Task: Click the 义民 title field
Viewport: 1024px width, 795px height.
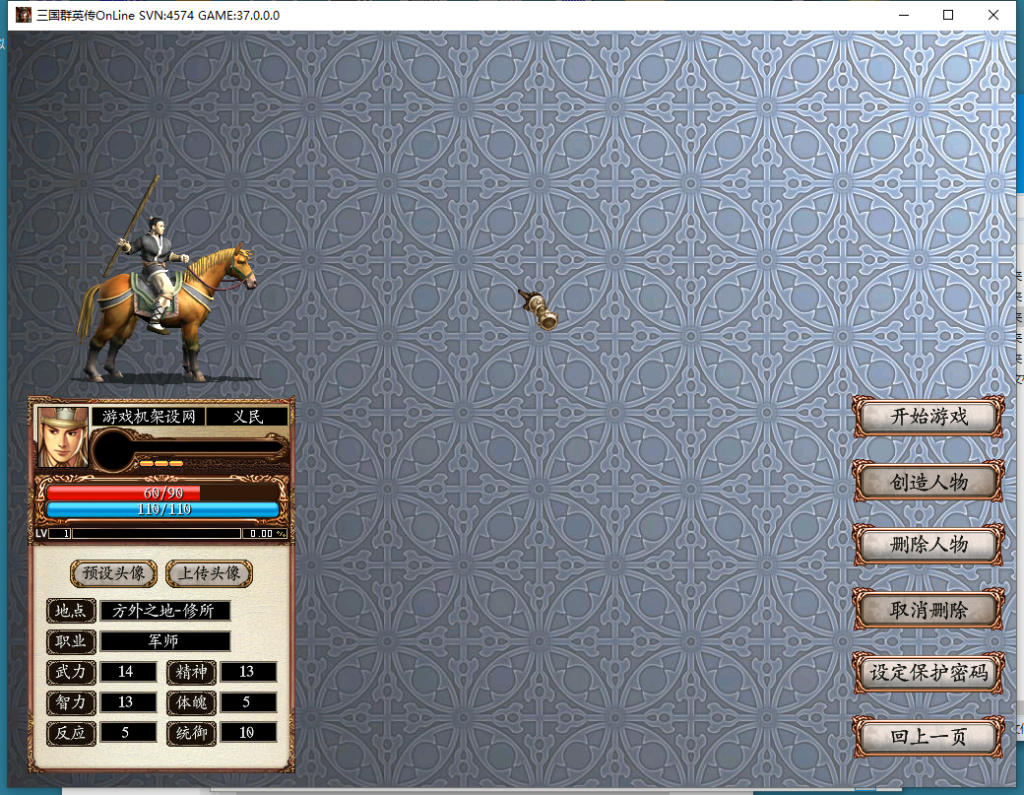Action: [248, 416]
